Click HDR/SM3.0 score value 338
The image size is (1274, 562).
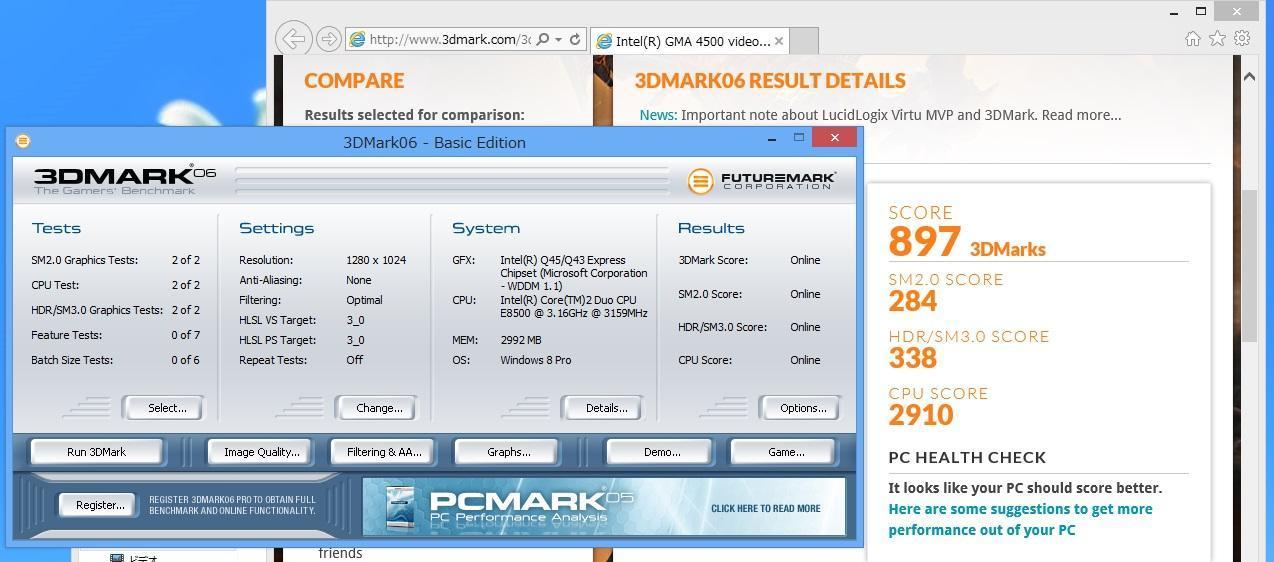[x=912, y=357]
